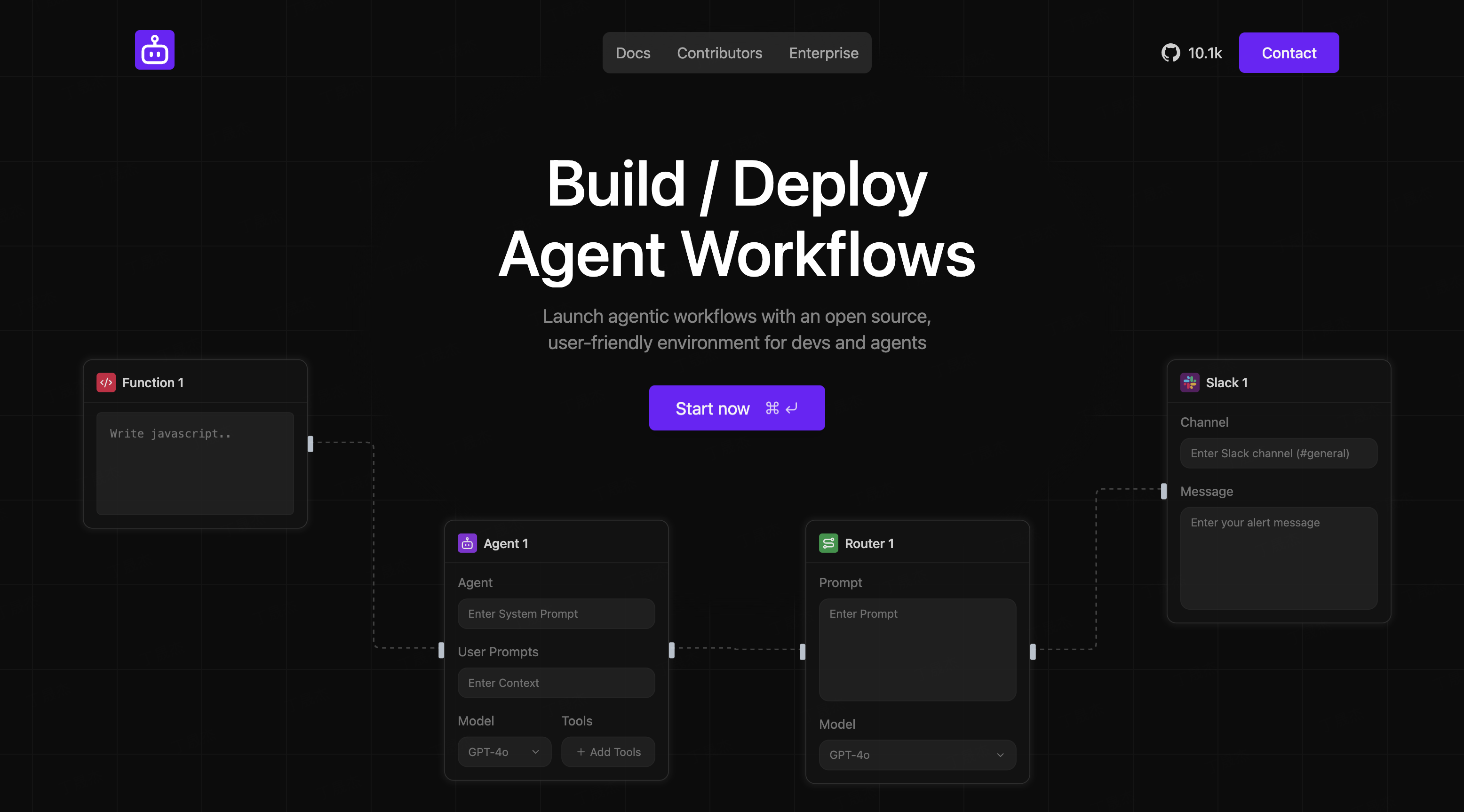Click the red Function 1 code icon
This screenshot has height=812, width=1464.
coord(106,382)
